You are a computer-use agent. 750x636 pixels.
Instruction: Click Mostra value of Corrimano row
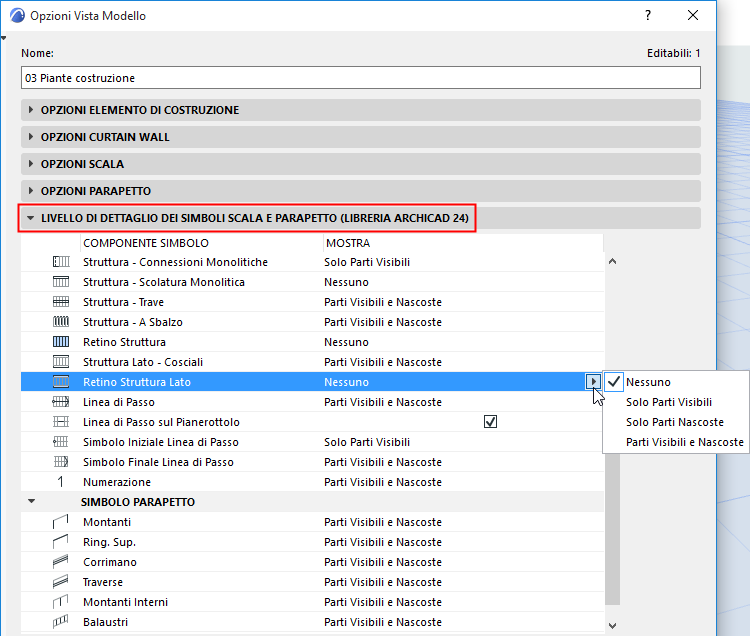pos(383,562)
